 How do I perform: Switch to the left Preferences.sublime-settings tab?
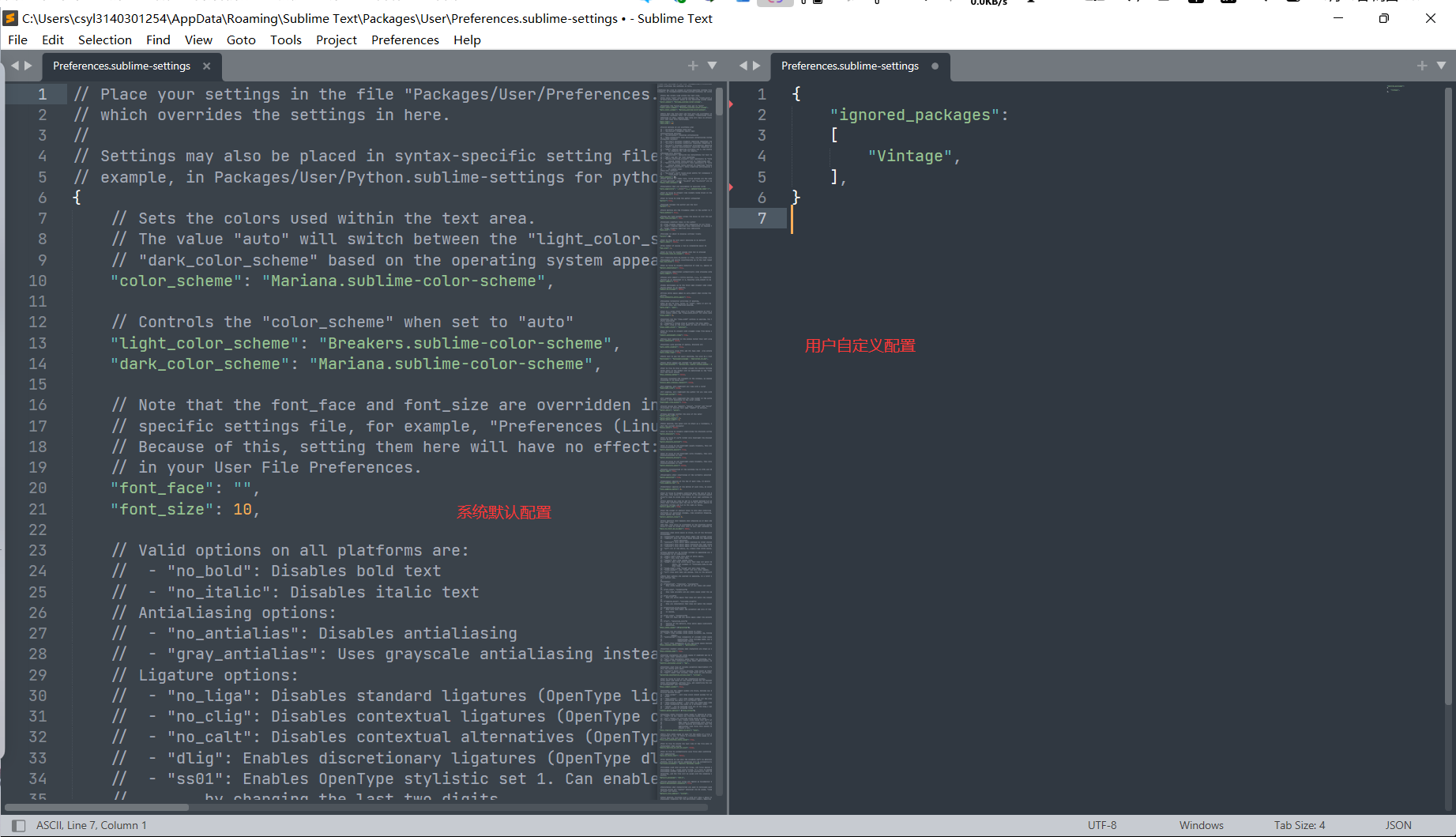(x=122, y=66)
